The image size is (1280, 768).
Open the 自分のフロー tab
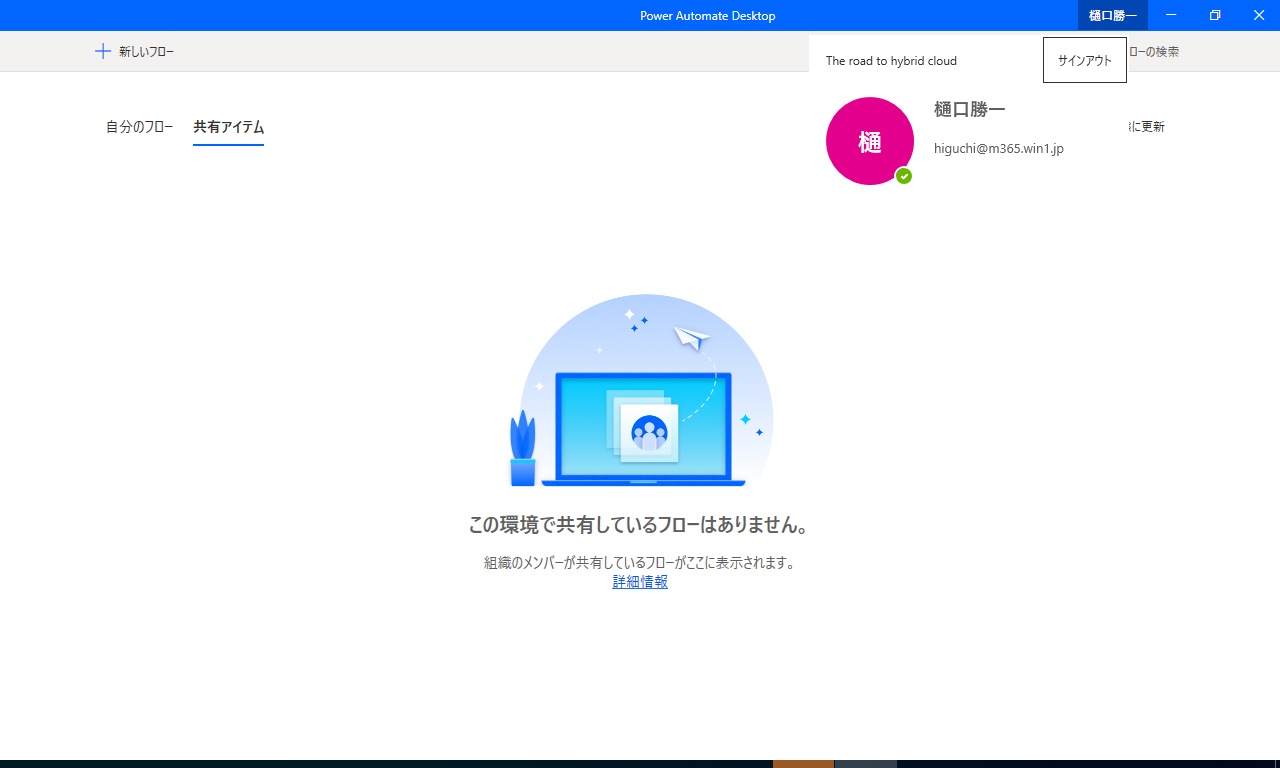point(140,127)
